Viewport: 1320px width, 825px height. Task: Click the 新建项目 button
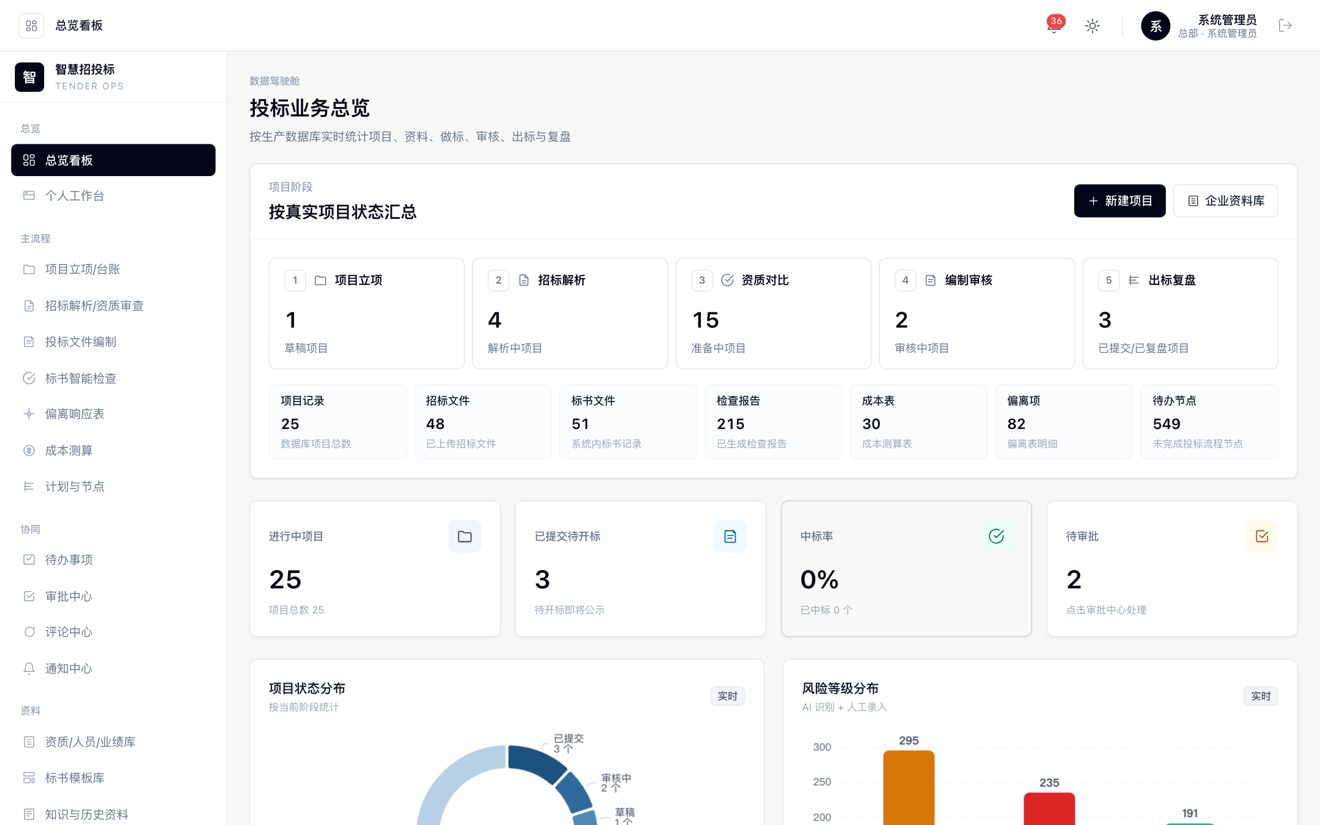pos(1119,201)
